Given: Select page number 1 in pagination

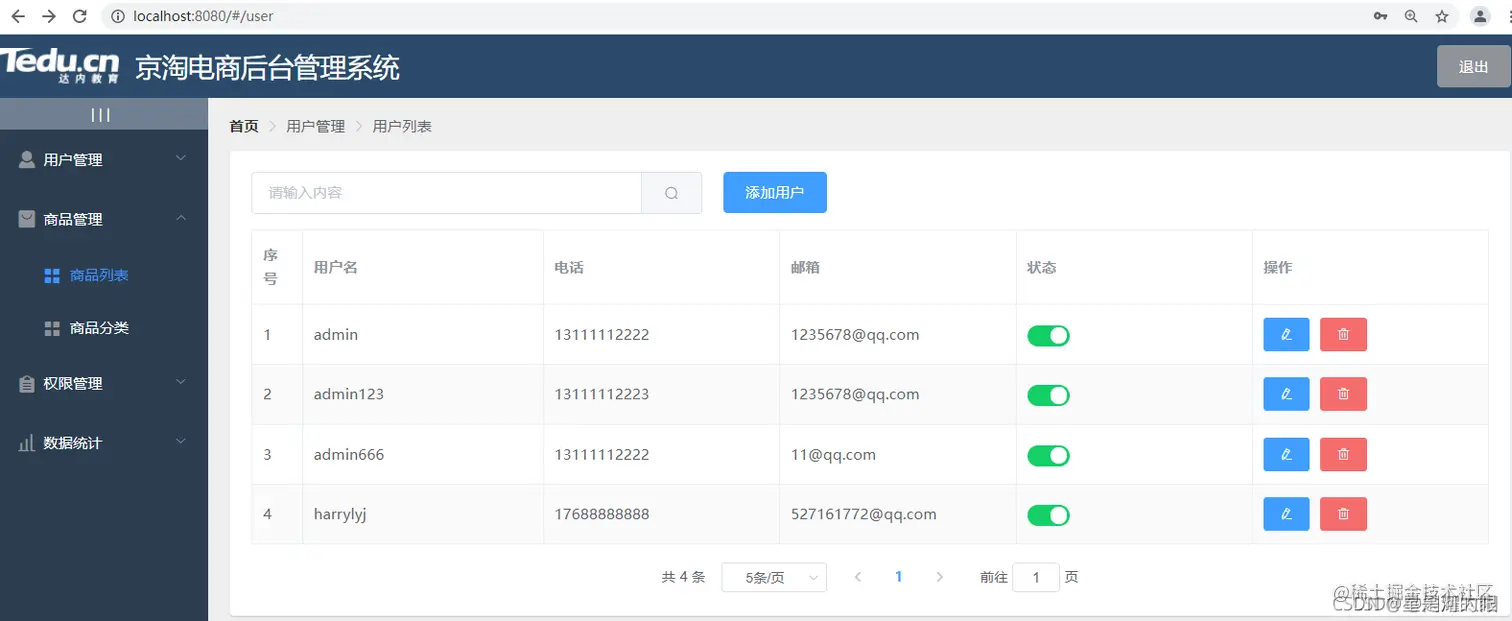Looking at the screenshot, I should pos(899,577).
